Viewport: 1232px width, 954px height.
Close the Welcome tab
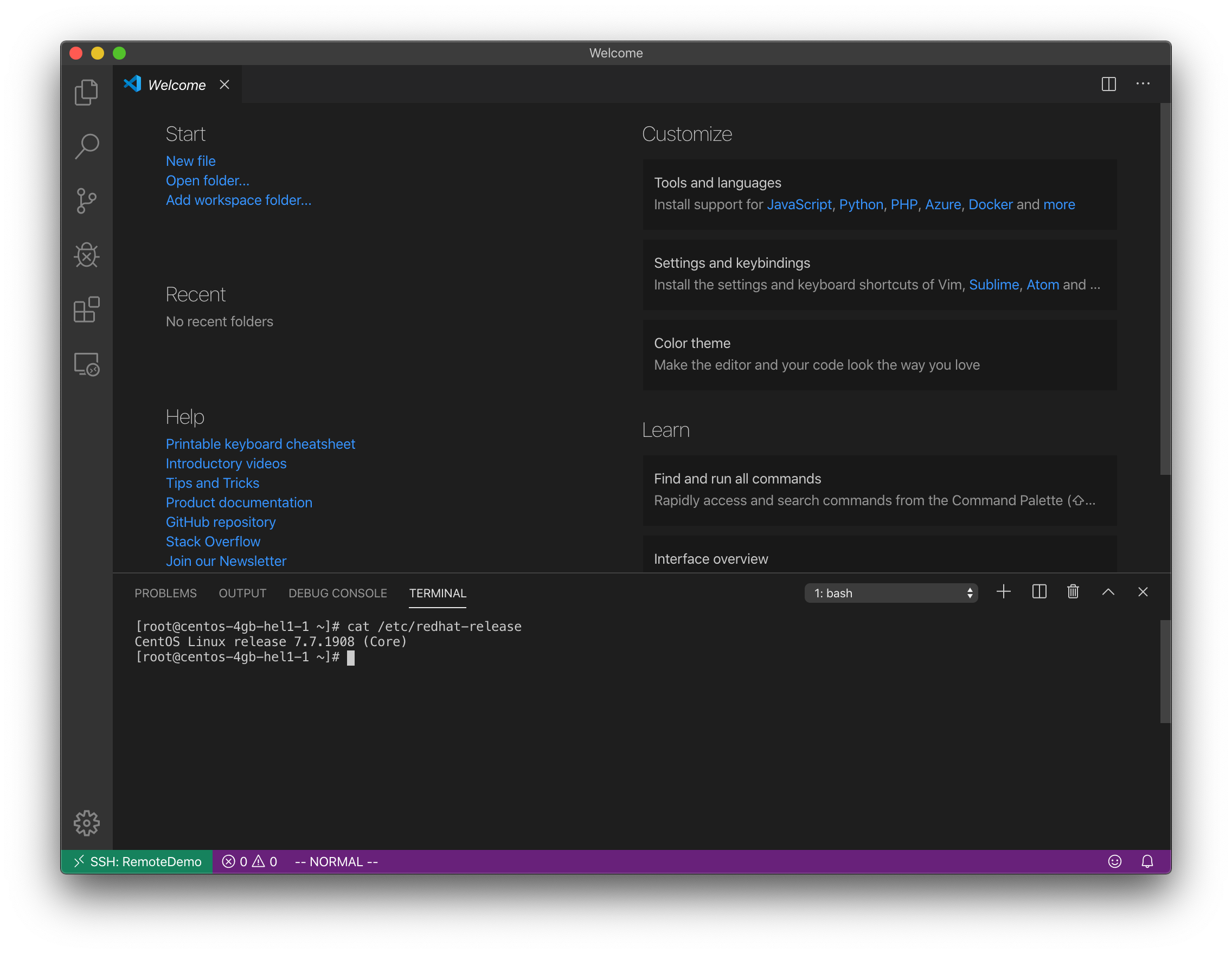224,85
